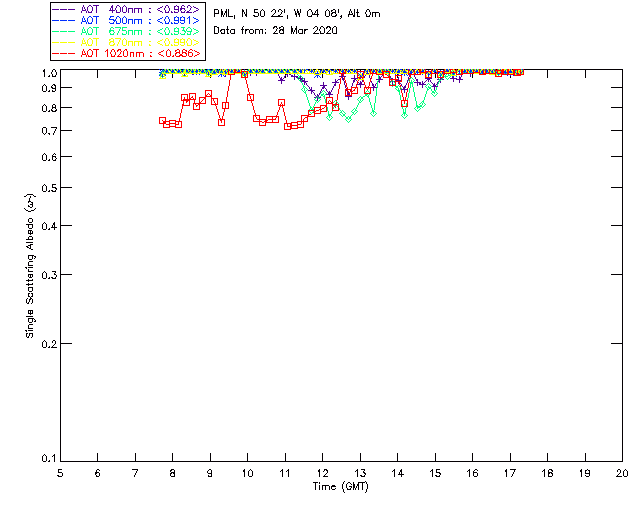640x512 pixels.
Task: Click the y-axis tick label 0.5
Action: pyautogui.click(x=49, y=188)
